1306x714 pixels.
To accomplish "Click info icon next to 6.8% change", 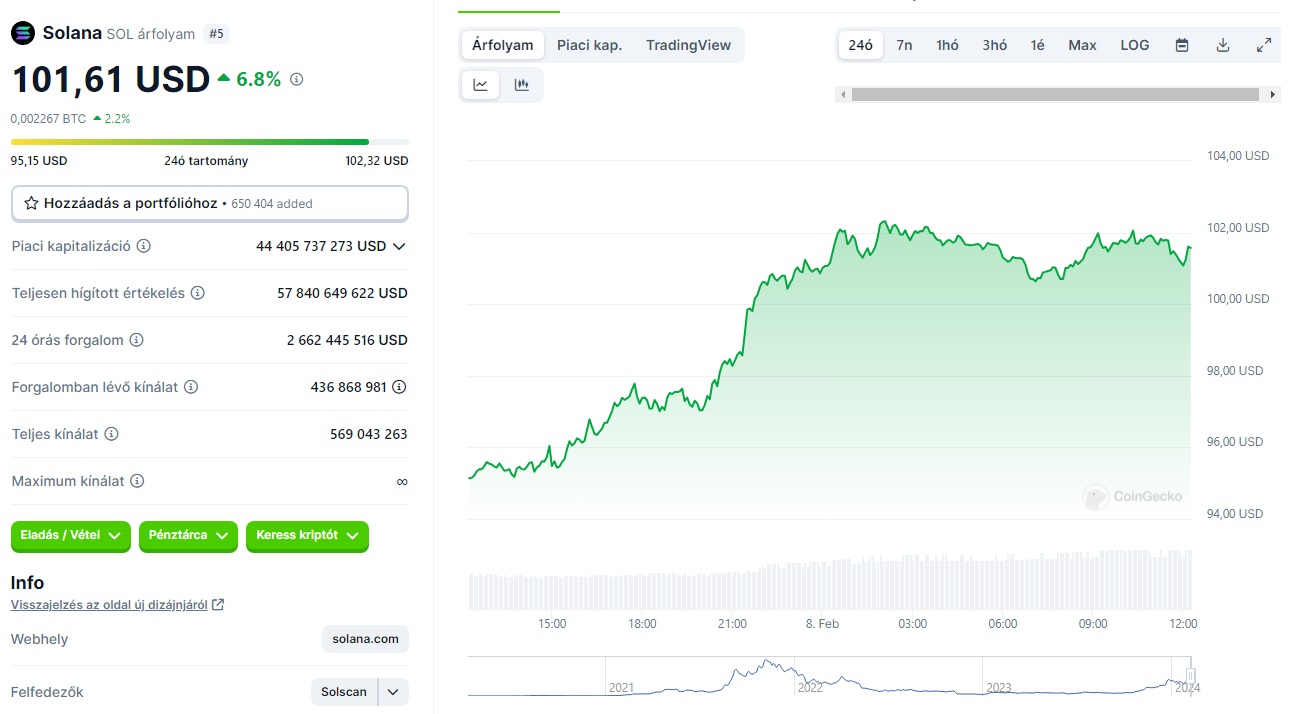I will pyautogui.click(x=296, y=79).
